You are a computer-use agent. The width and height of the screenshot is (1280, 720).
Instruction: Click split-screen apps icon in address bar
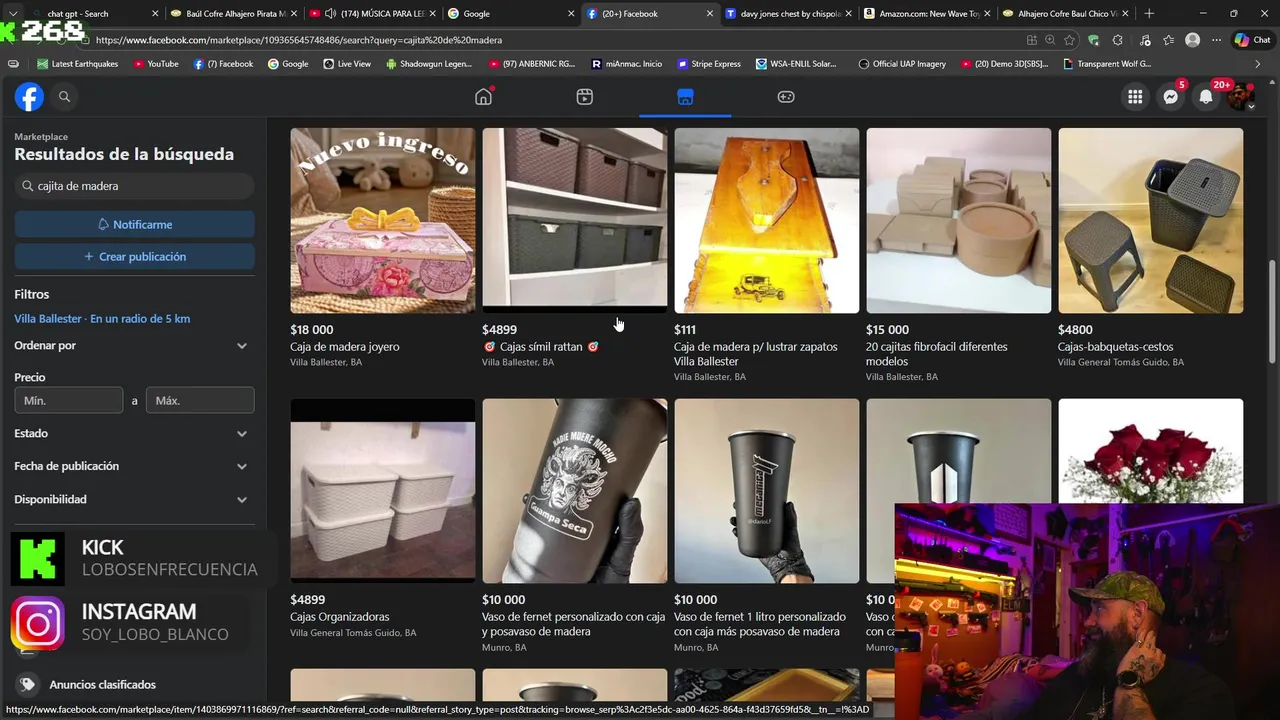tap(1032, 40)
